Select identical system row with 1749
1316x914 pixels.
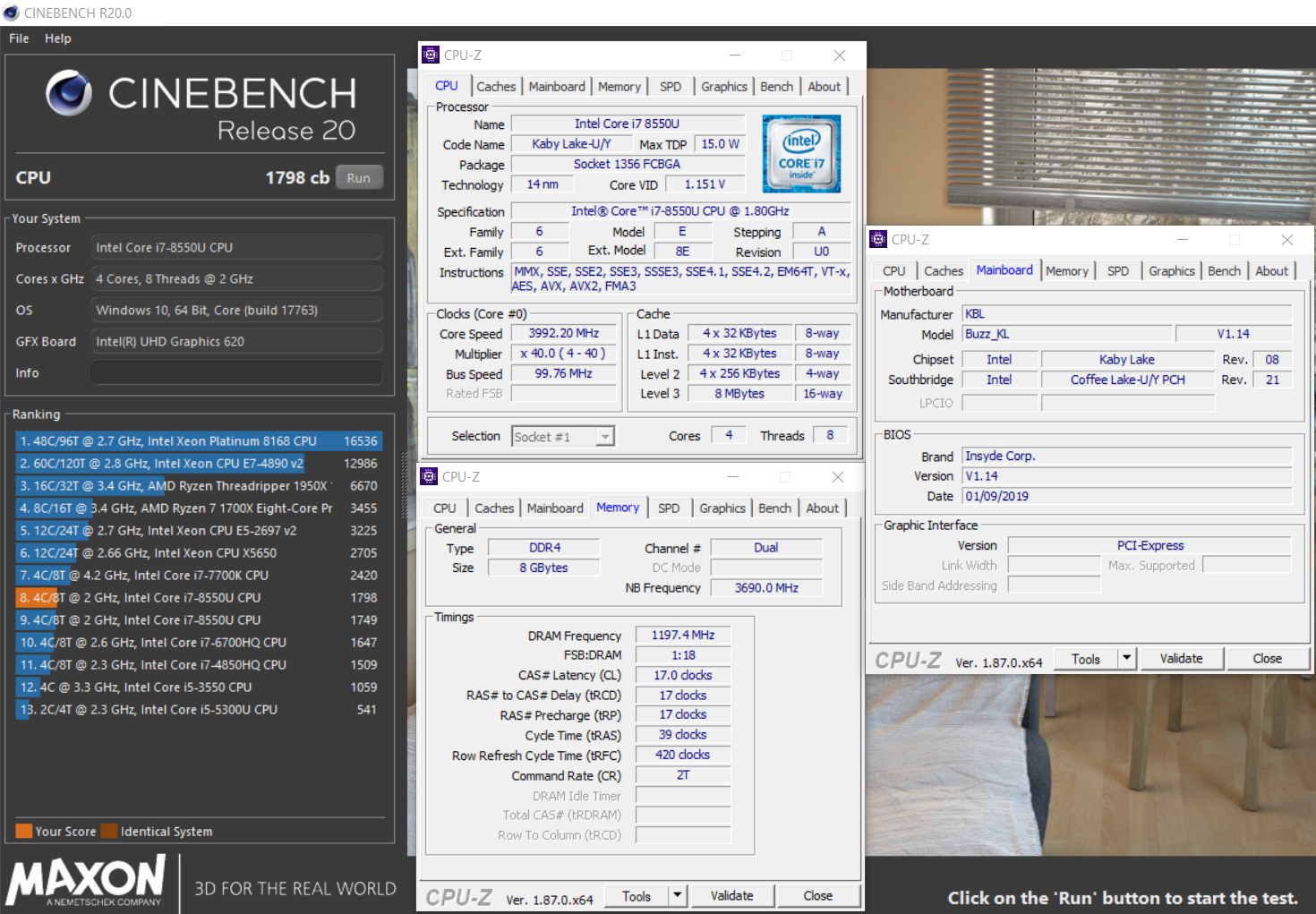[x=199, y=620]
